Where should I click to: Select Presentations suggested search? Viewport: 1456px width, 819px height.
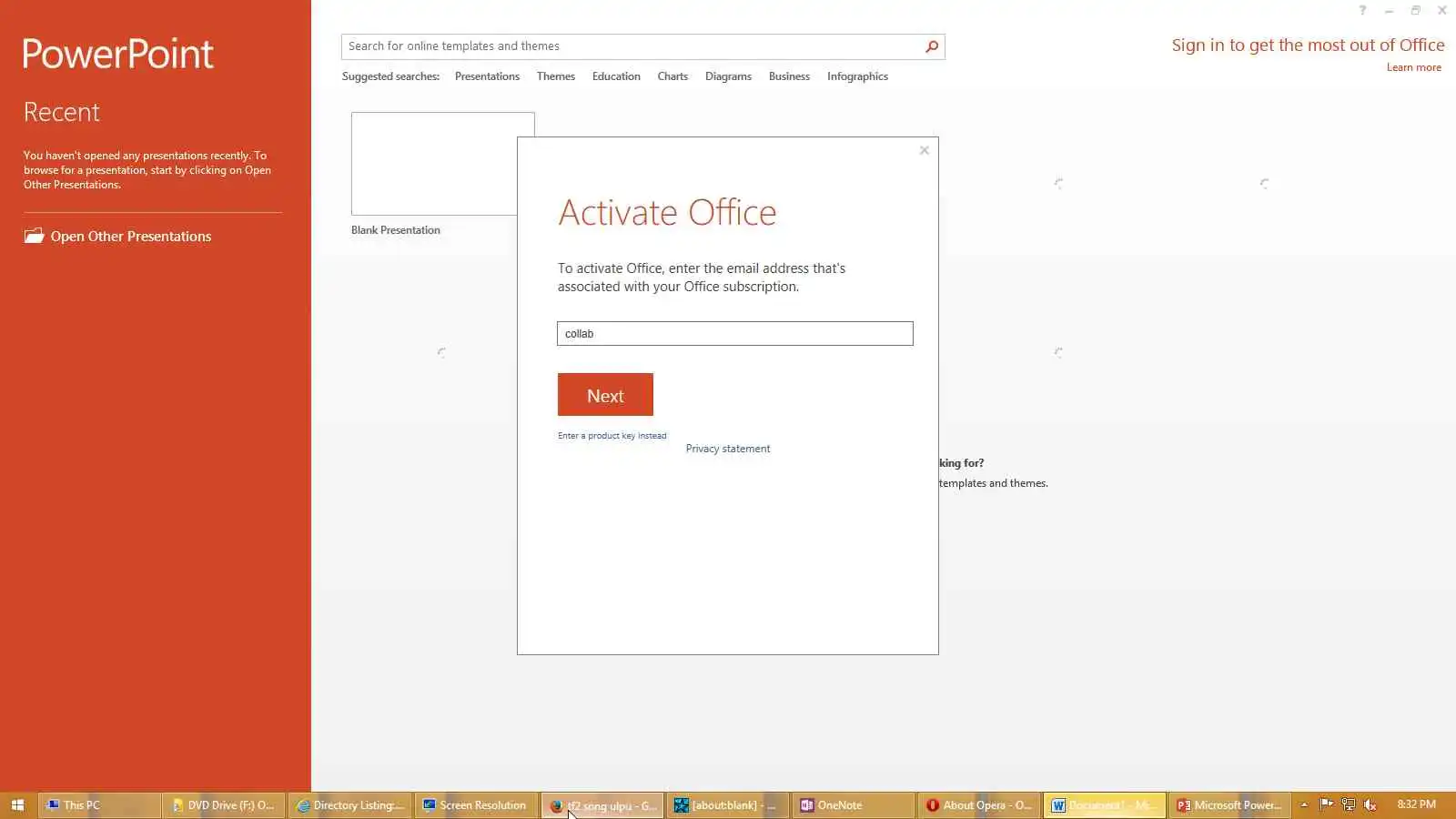(x=487, y=76)
